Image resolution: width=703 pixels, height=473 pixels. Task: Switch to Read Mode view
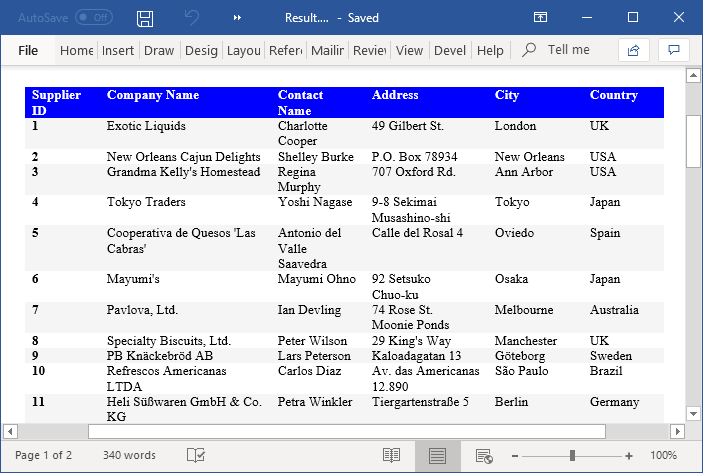391,455
